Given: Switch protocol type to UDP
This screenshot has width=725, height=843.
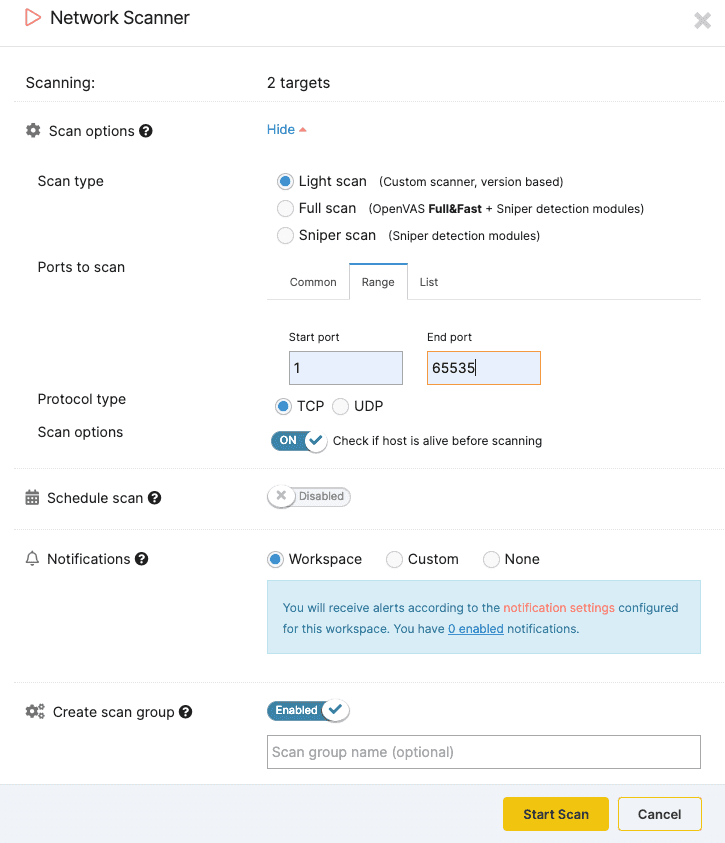Looking at the screenshot, I should point(339,406).
